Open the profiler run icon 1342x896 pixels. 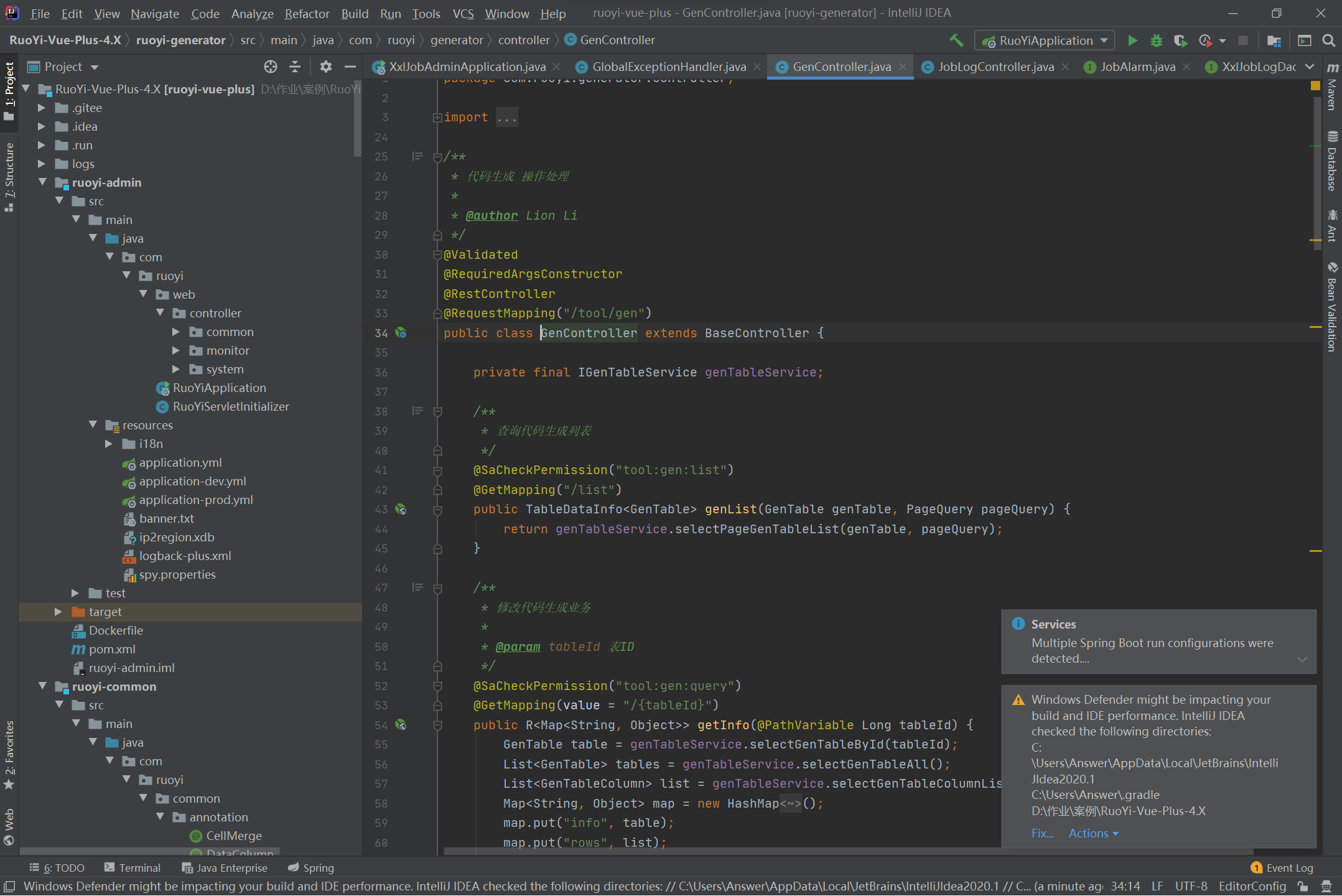click(1206, 40)
